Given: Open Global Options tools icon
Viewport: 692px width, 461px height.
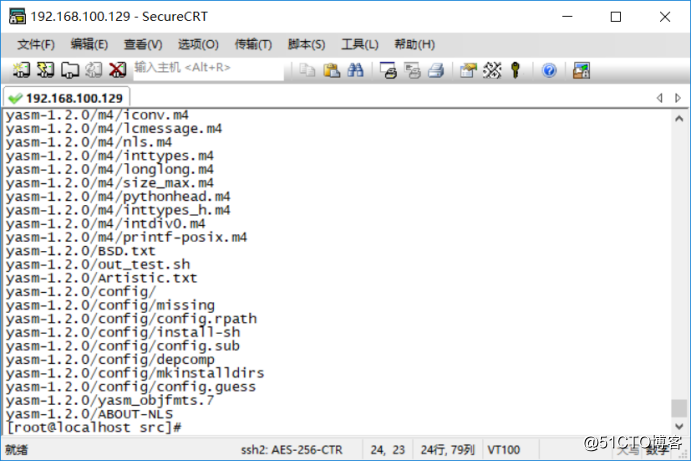Looking at the screenshot, I should 492,70.
